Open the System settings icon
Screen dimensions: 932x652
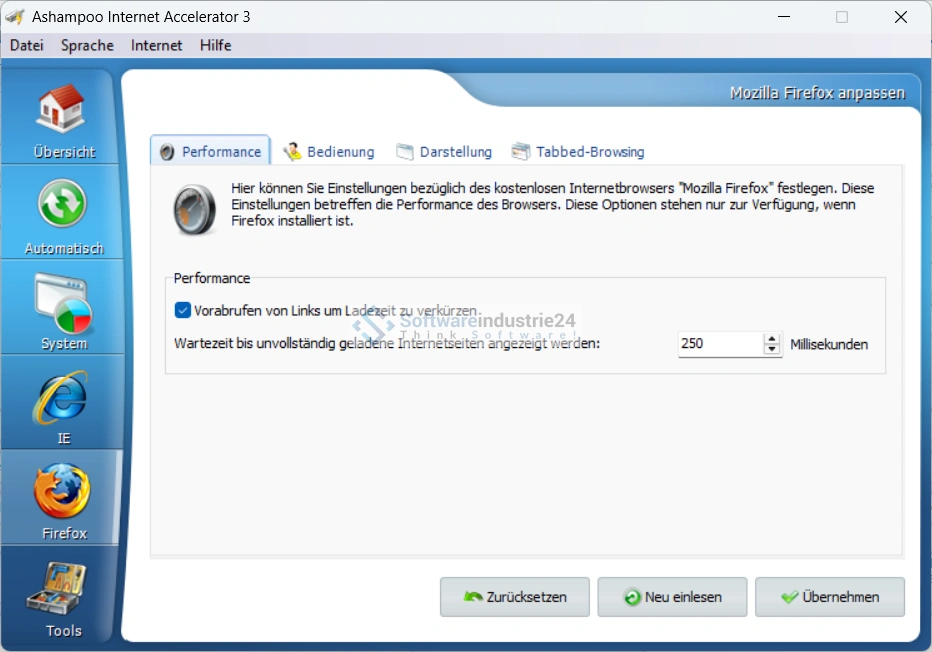[x=63, y=304]
